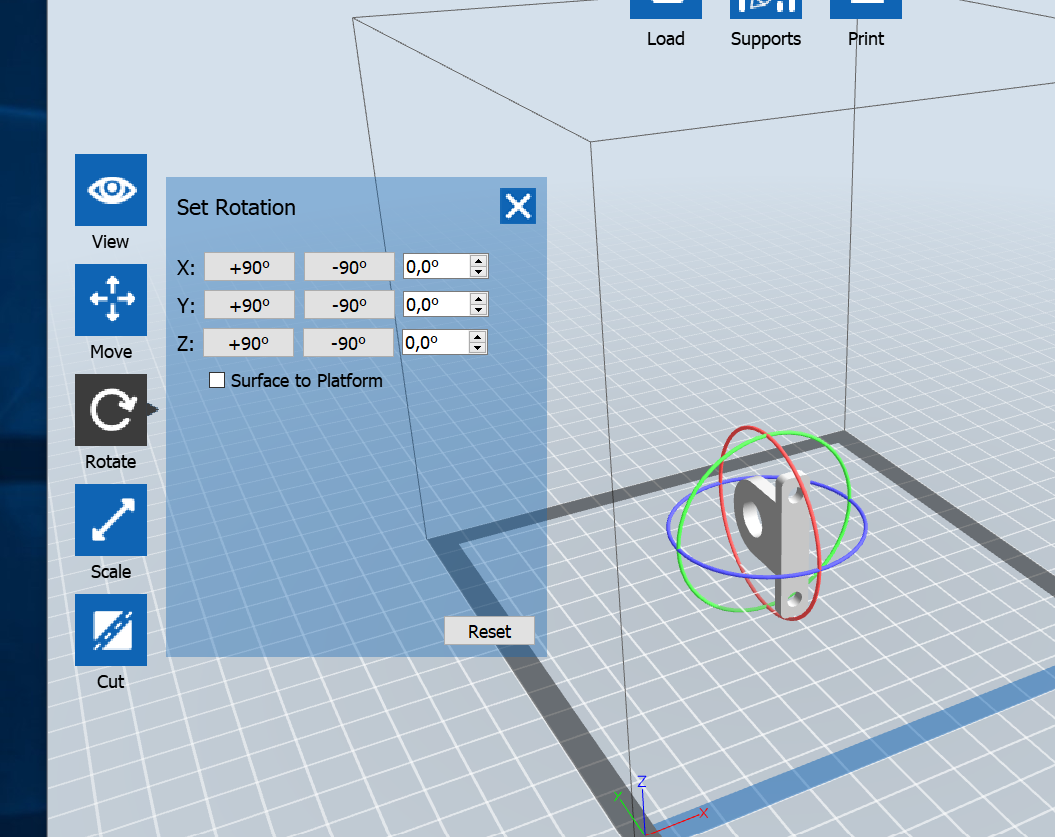Click the X rotation angle input field

pyautogui.click(x=435, y=267)
